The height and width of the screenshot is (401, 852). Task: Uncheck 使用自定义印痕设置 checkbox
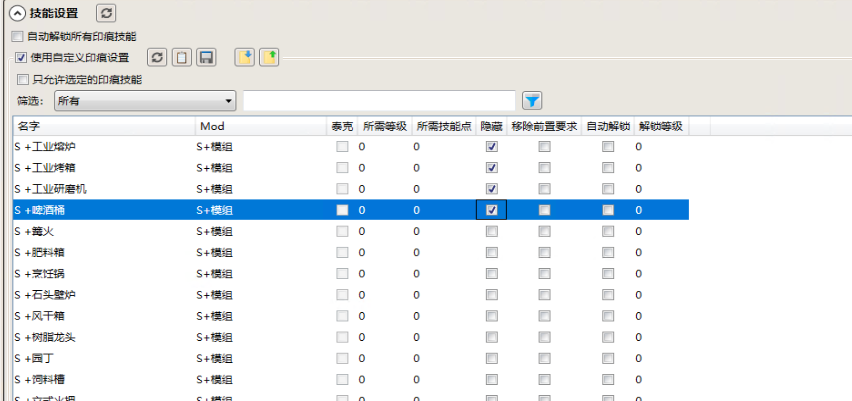[x=21, y=58]
